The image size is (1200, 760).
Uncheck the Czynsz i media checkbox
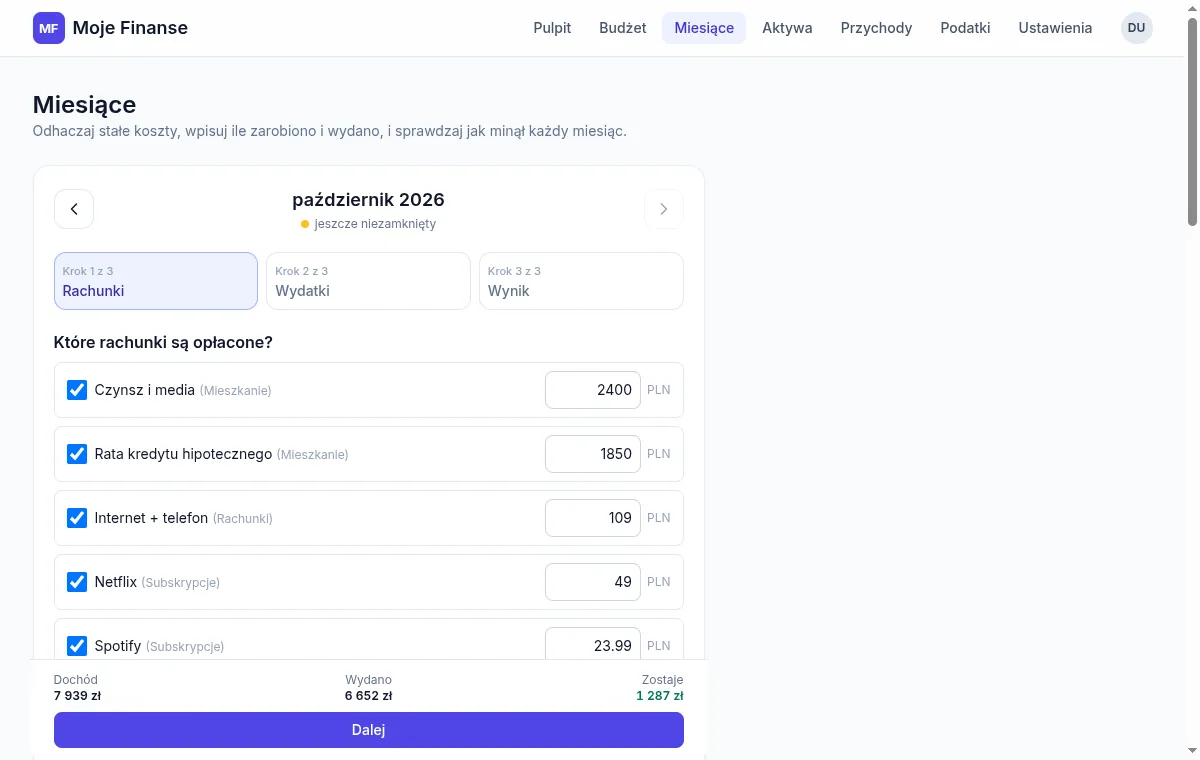coord(77,390)
